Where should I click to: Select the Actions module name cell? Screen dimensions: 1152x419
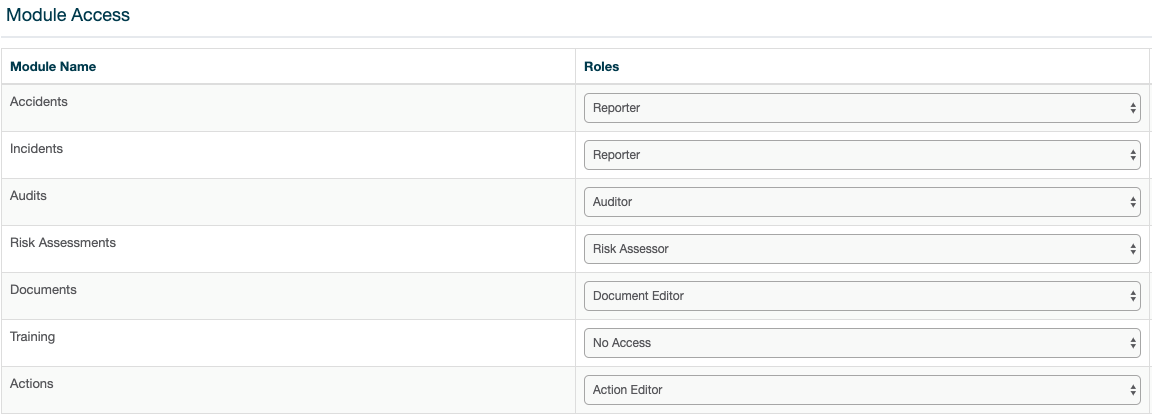coord(288,390)
